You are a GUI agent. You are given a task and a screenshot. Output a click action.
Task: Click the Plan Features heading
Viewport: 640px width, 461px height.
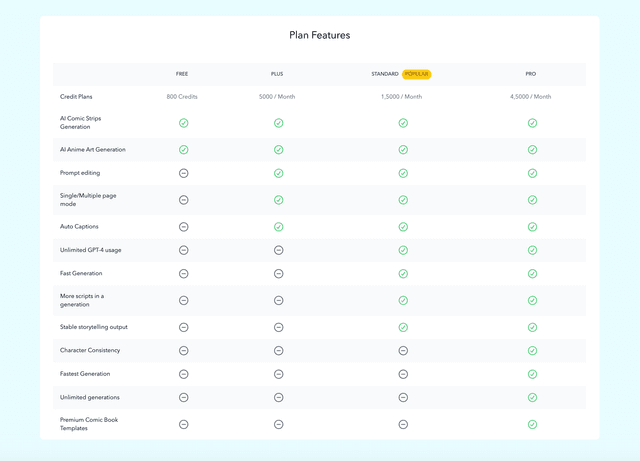tap(320, 35)
